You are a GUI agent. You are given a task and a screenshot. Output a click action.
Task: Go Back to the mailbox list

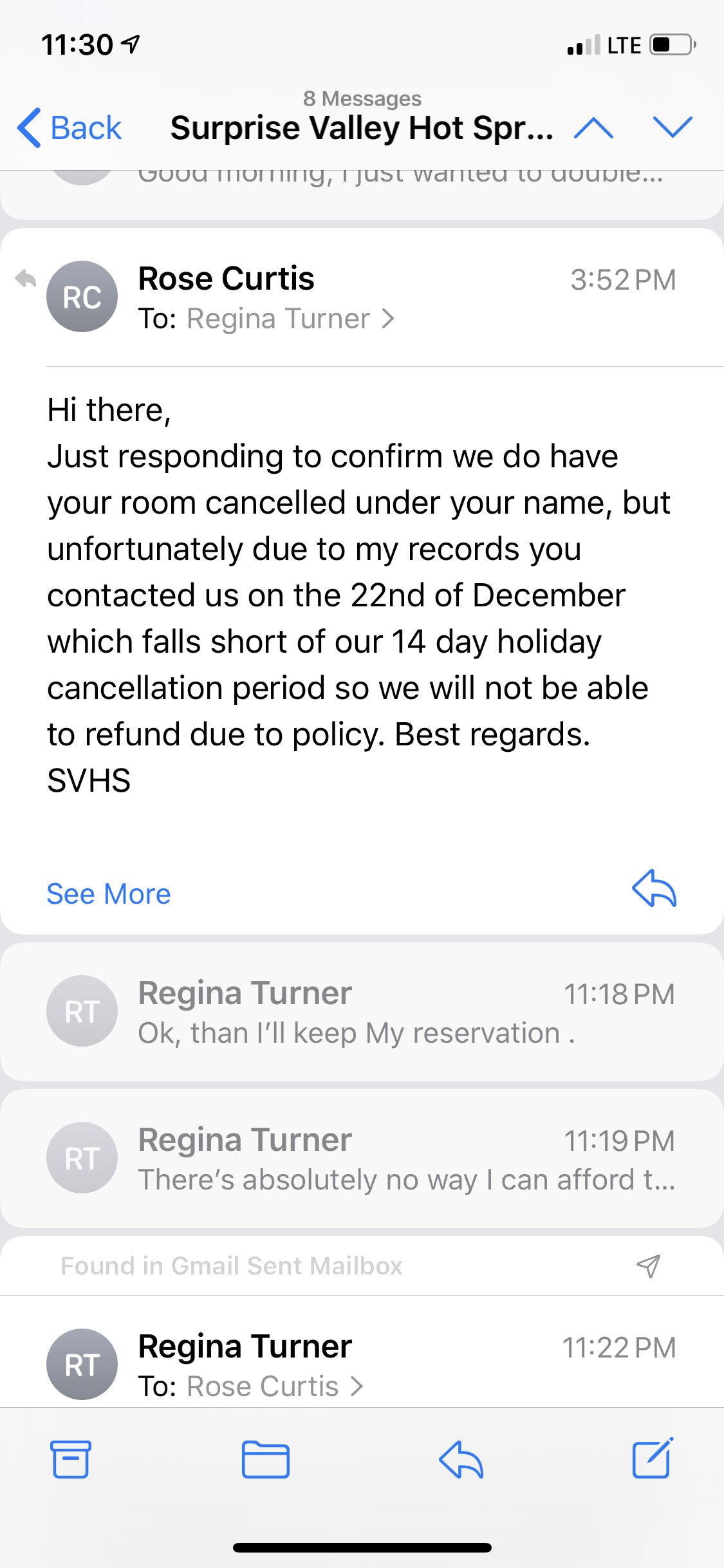click(70, 127)
